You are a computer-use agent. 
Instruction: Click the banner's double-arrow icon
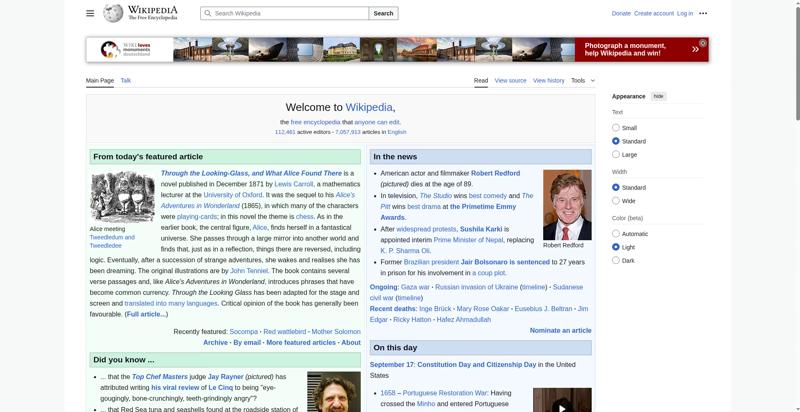(695, 49)
